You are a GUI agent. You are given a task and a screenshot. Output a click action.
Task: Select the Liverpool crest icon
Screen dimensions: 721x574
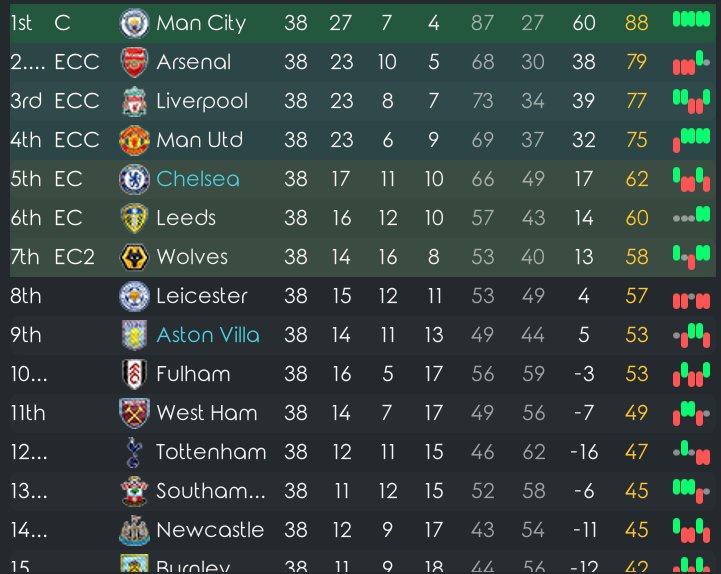[x=133, y=101]
